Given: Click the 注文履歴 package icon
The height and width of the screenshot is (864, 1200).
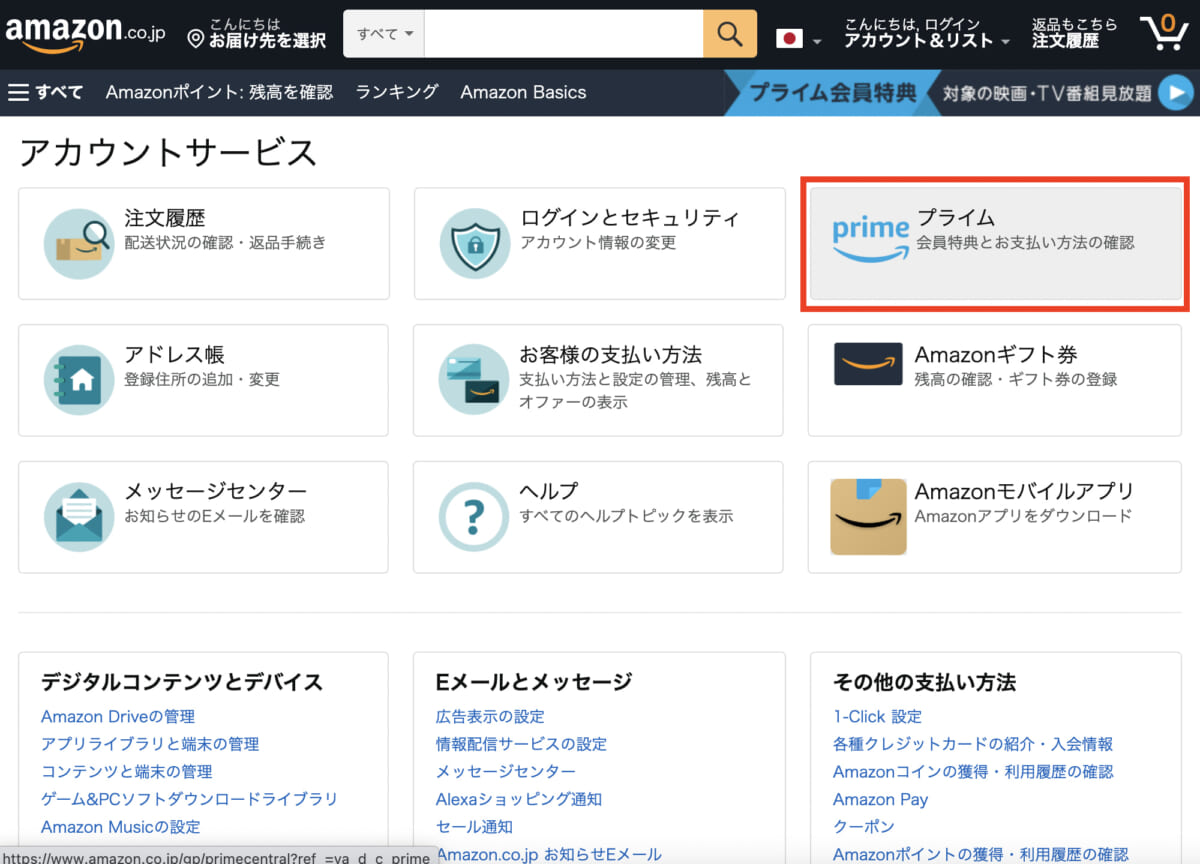Looking at the screenshot, I should [79, 243].
